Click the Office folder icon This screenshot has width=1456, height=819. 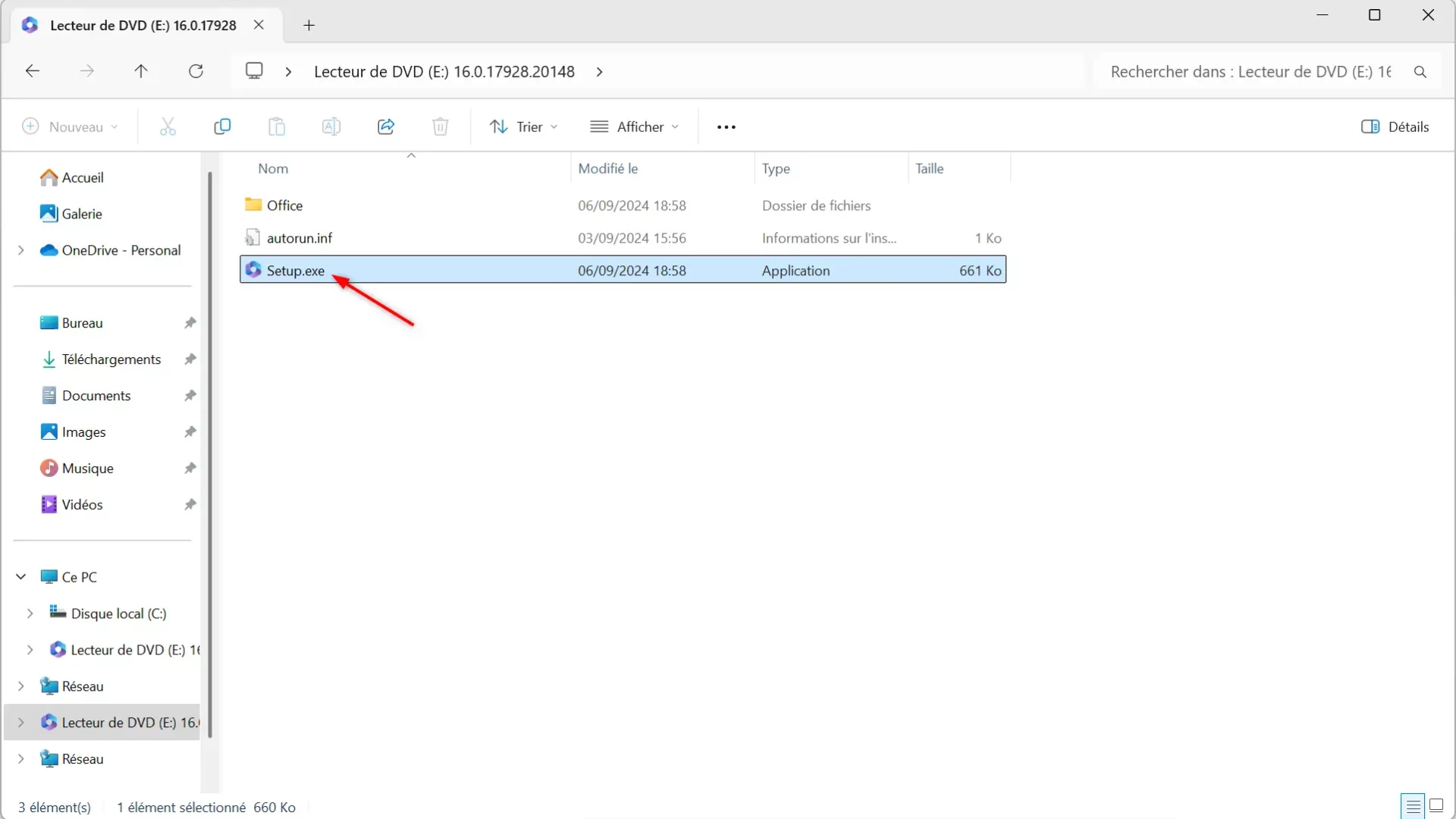click(x=253, y=205)
